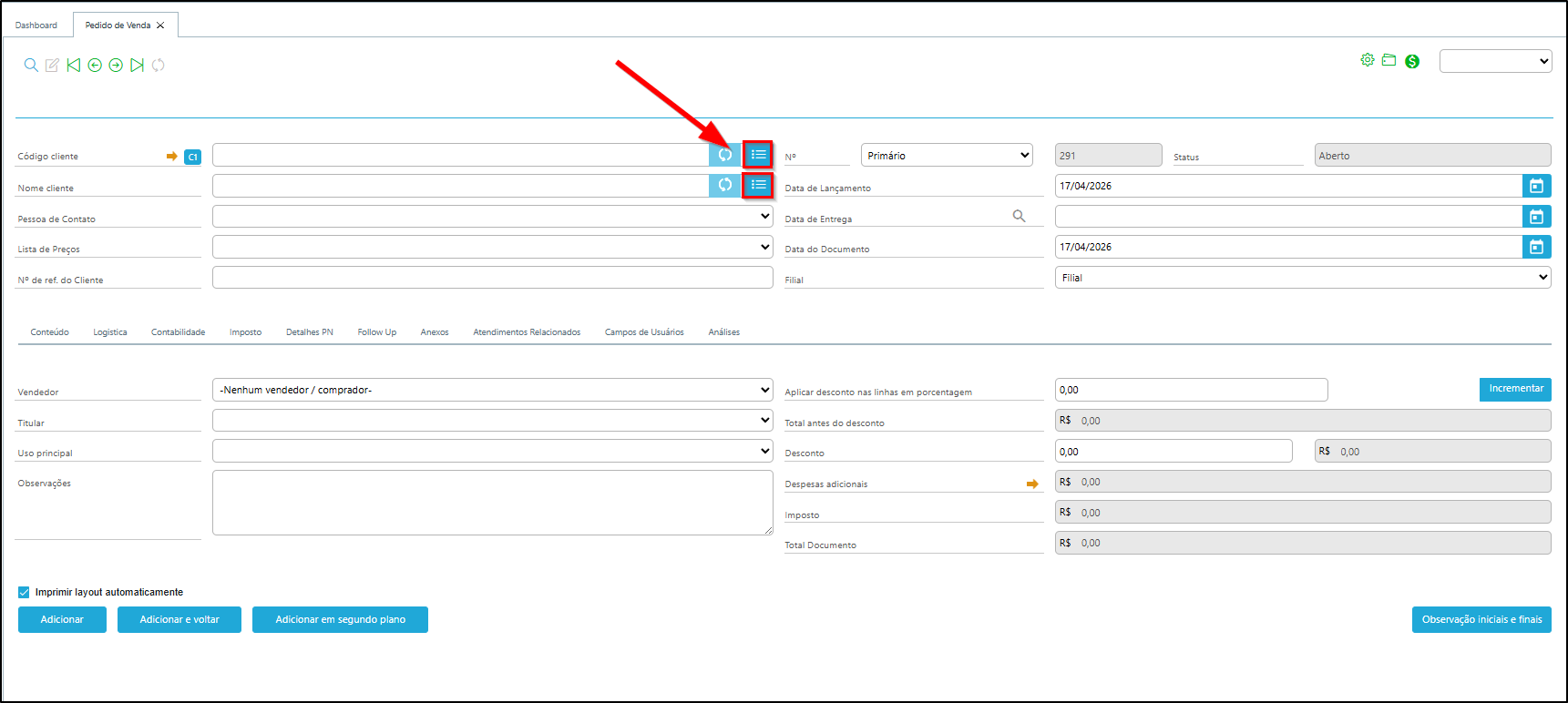Viewport: 1568px width, 703px height.
Task: Go to the next record arrow
Action: coord(116,65)
